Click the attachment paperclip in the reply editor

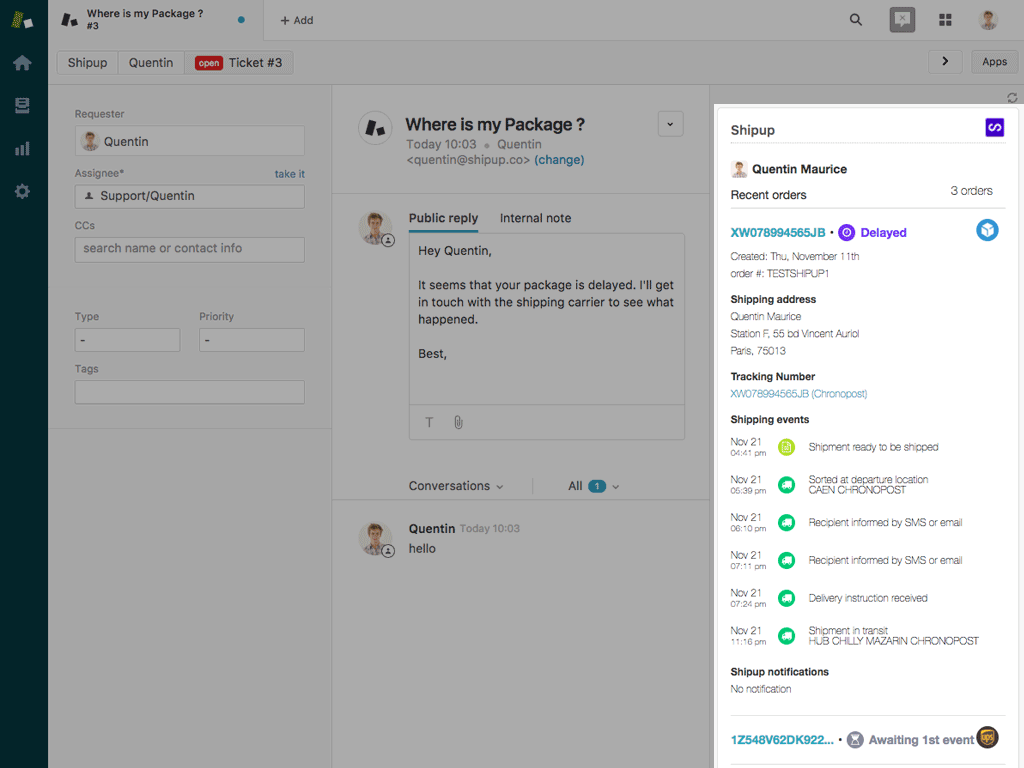tap(458, 422)
